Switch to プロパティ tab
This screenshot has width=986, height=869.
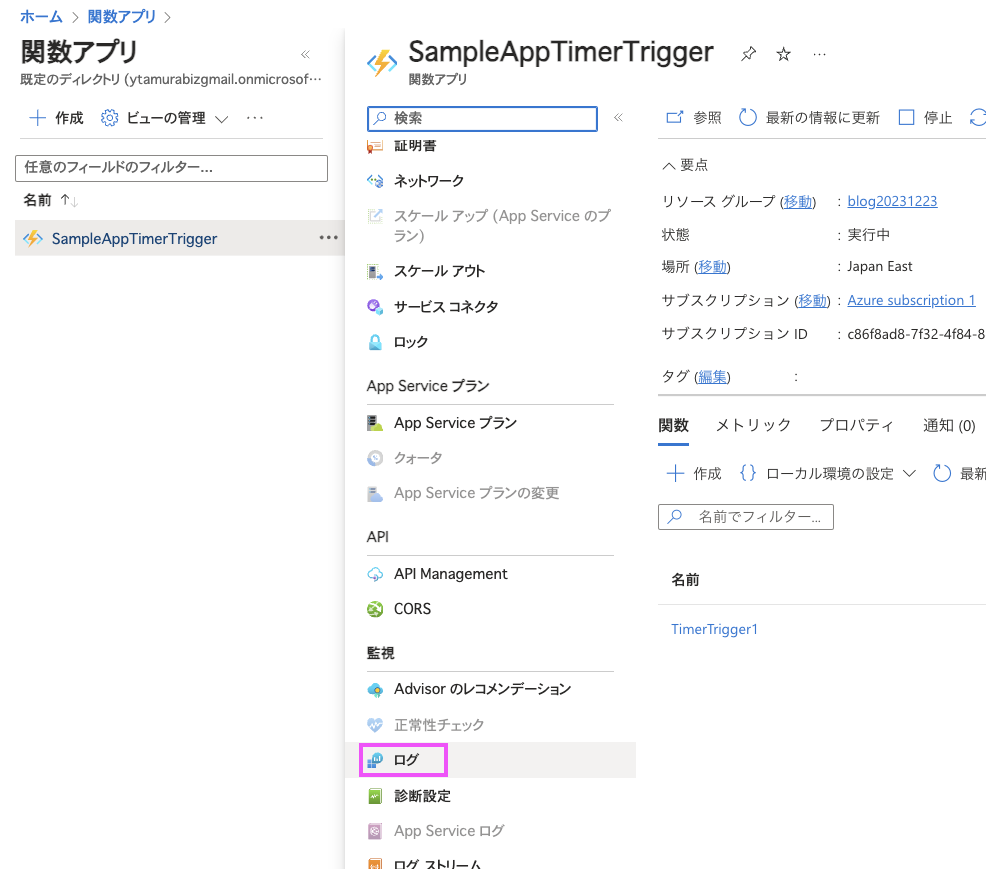[856, 426]
